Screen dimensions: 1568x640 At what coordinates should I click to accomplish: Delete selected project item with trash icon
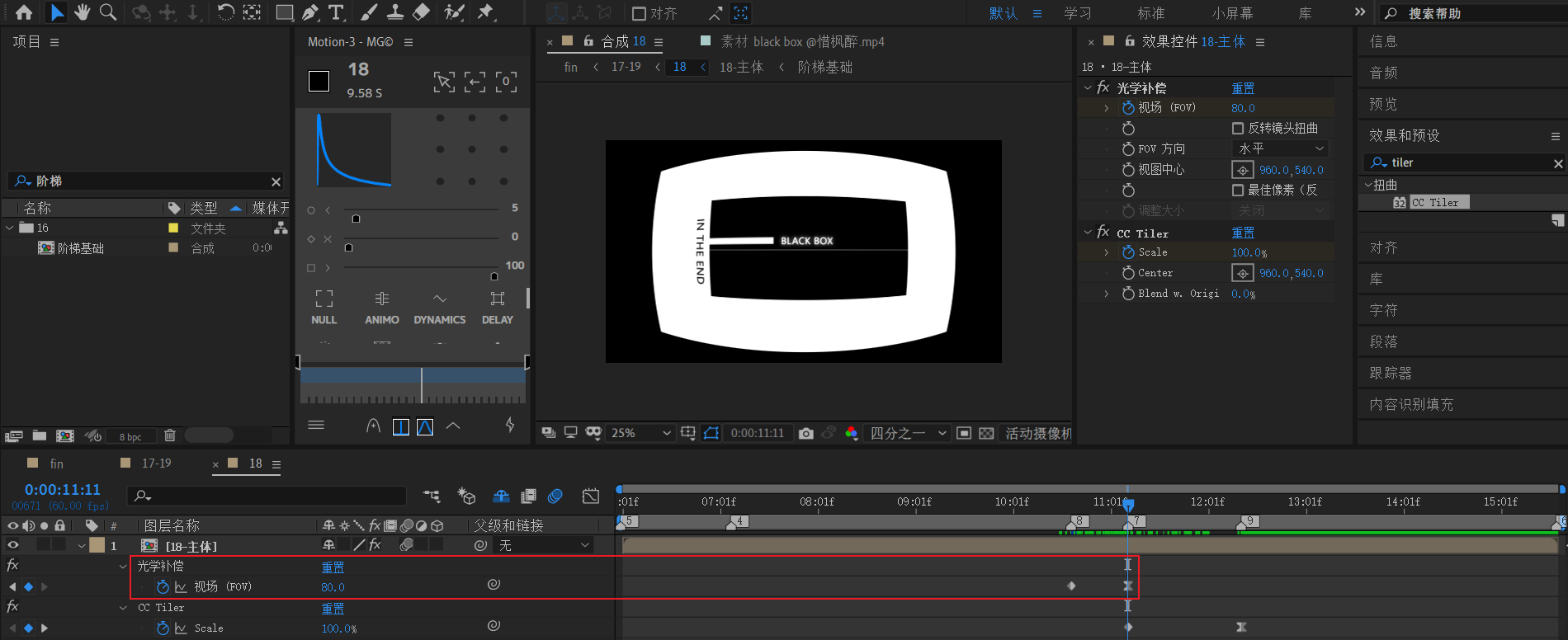pyautogui.click(x=170, y=435)
